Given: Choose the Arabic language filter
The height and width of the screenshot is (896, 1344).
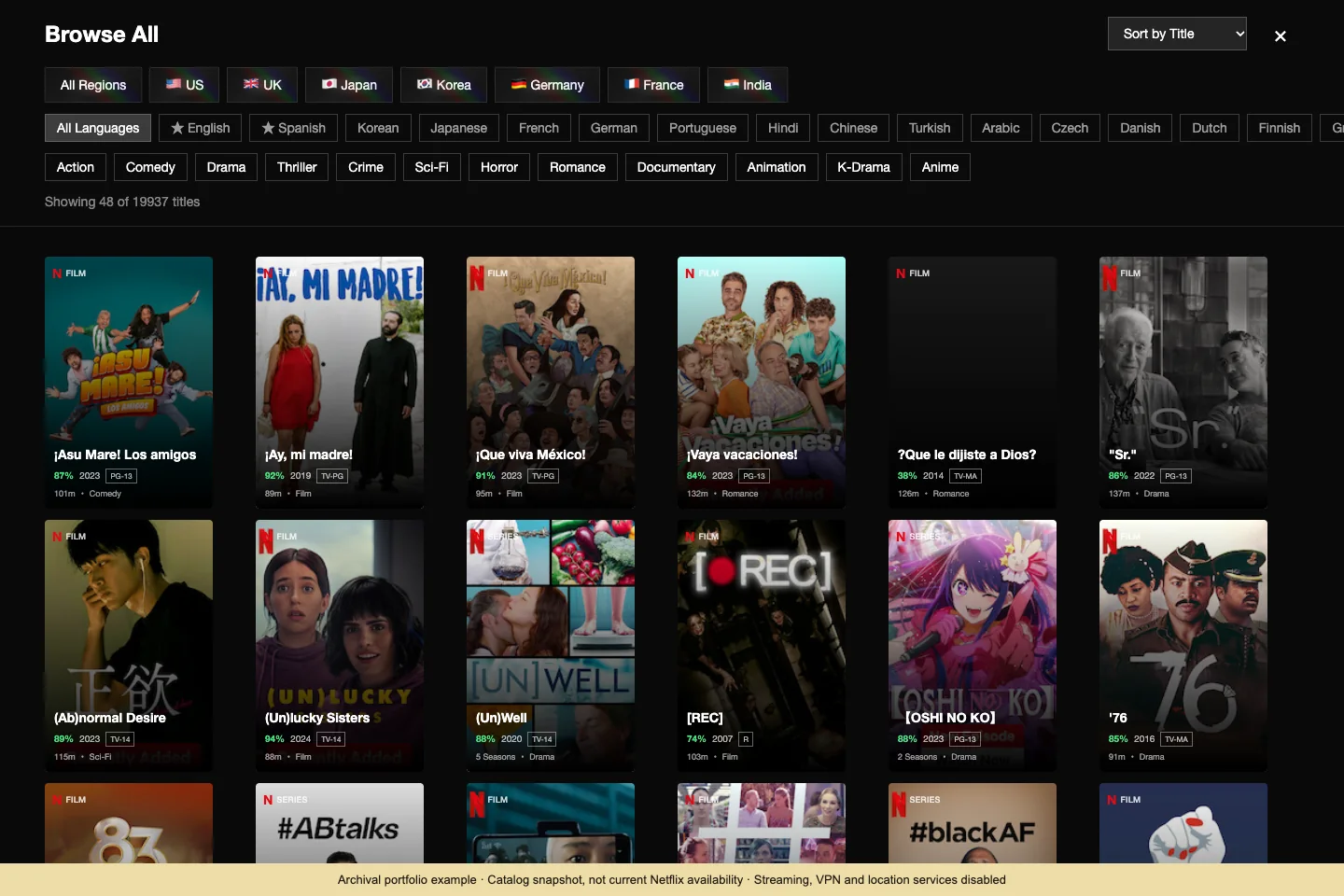Looking at the screenshot, I should point(1001,128).
